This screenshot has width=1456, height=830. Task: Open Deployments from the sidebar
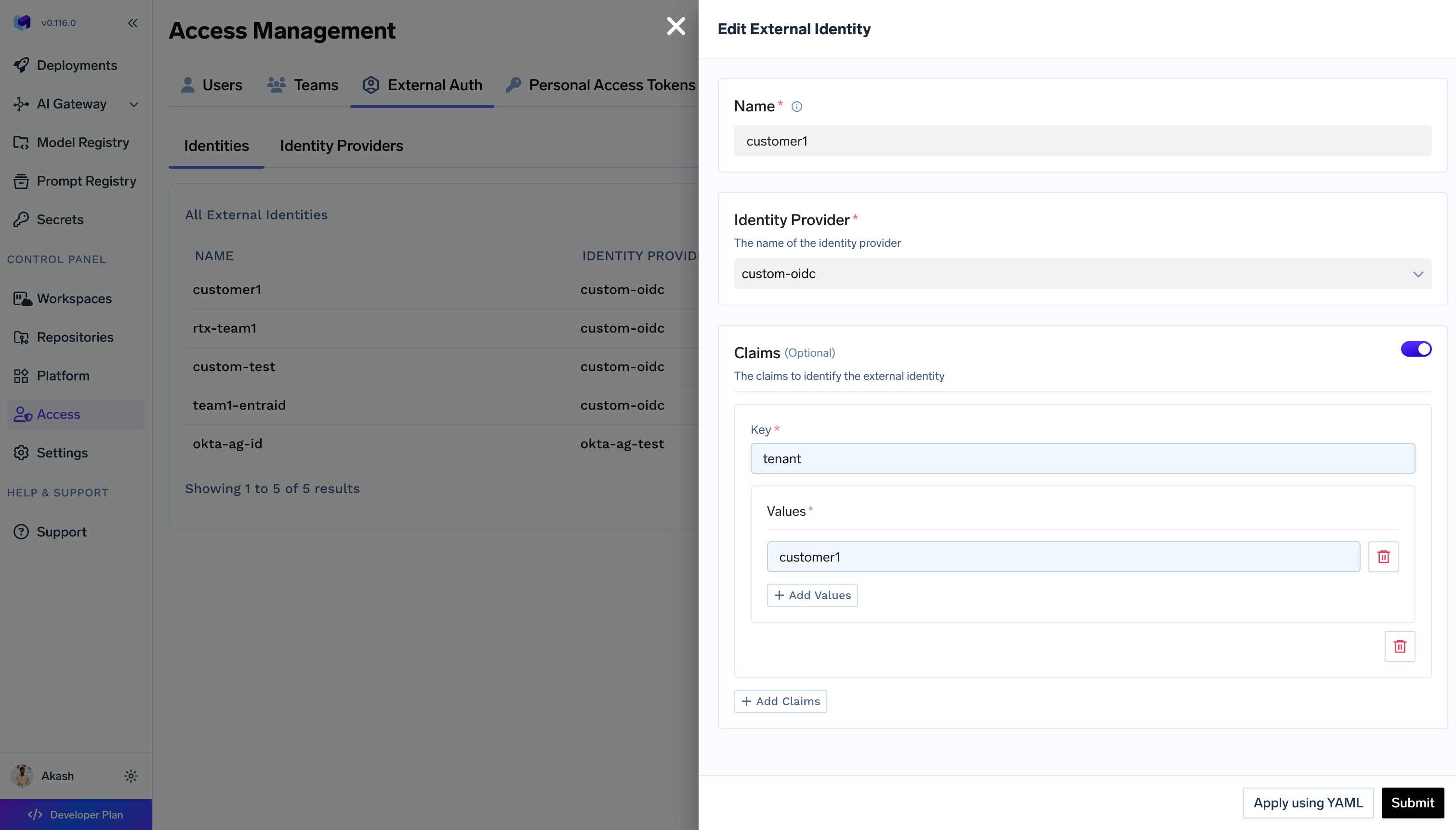coord(76,66)
